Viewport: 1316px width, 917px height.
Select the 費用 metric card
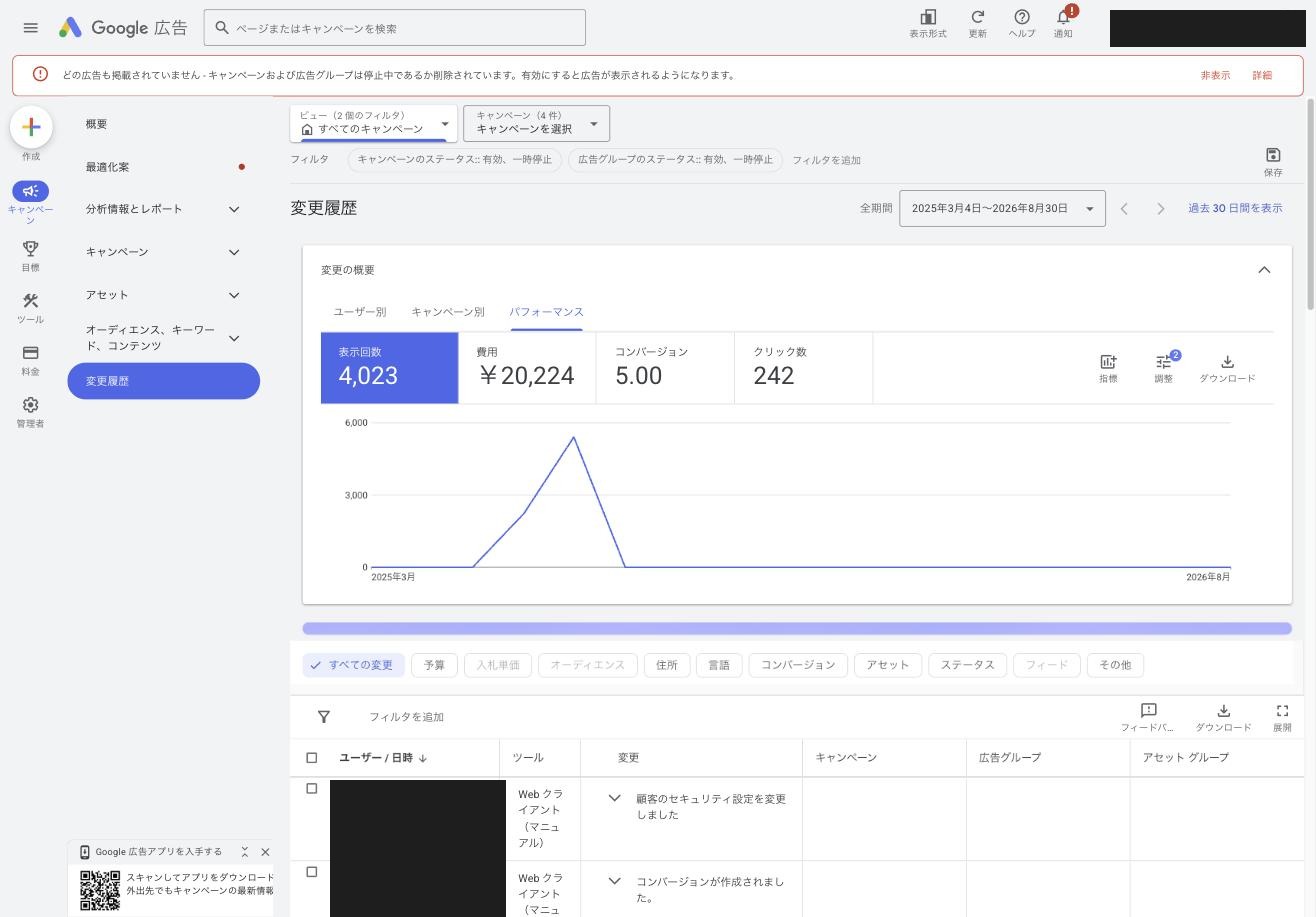pos(527,368)
